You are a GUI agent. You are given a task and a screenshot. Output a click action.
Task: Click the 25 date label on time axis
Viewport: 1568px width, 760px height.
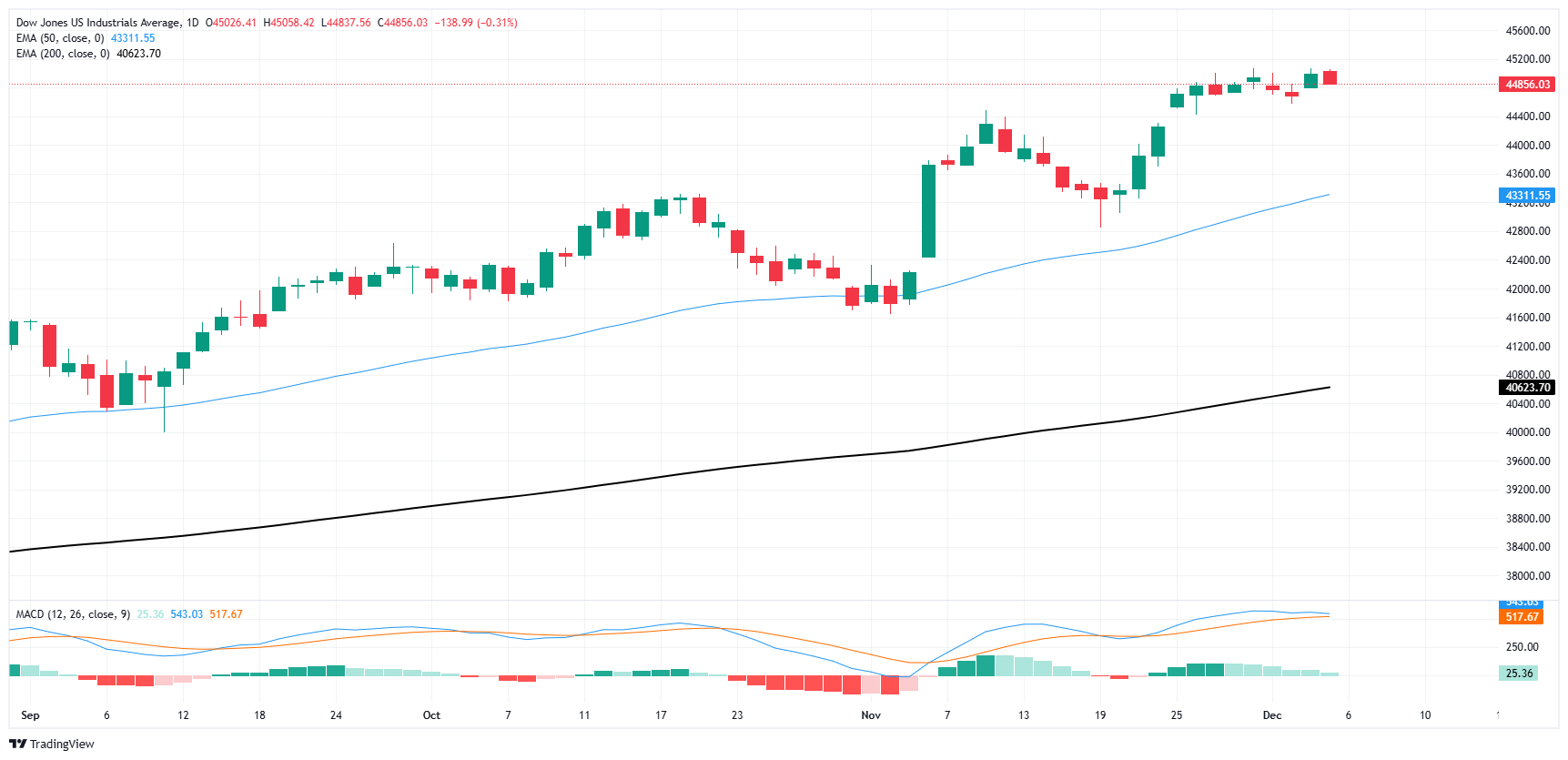[x=1177, y=715]
